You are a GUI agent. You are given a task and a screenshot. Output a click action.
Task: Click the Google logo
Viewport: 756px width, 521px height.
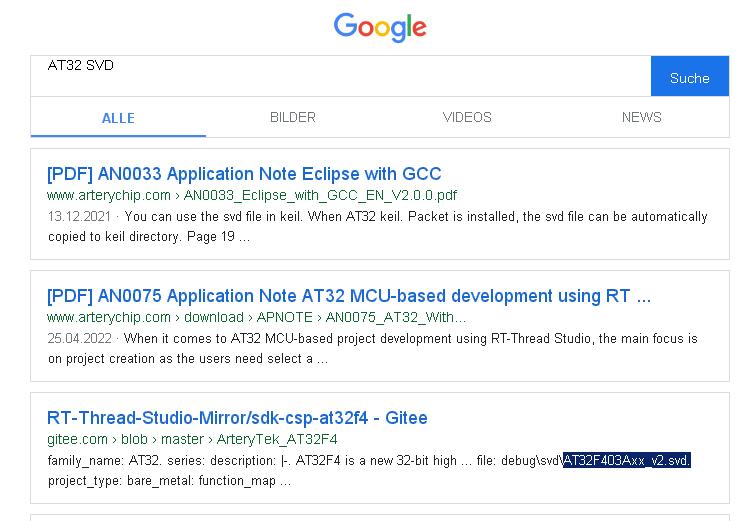(x=380, y=27)
